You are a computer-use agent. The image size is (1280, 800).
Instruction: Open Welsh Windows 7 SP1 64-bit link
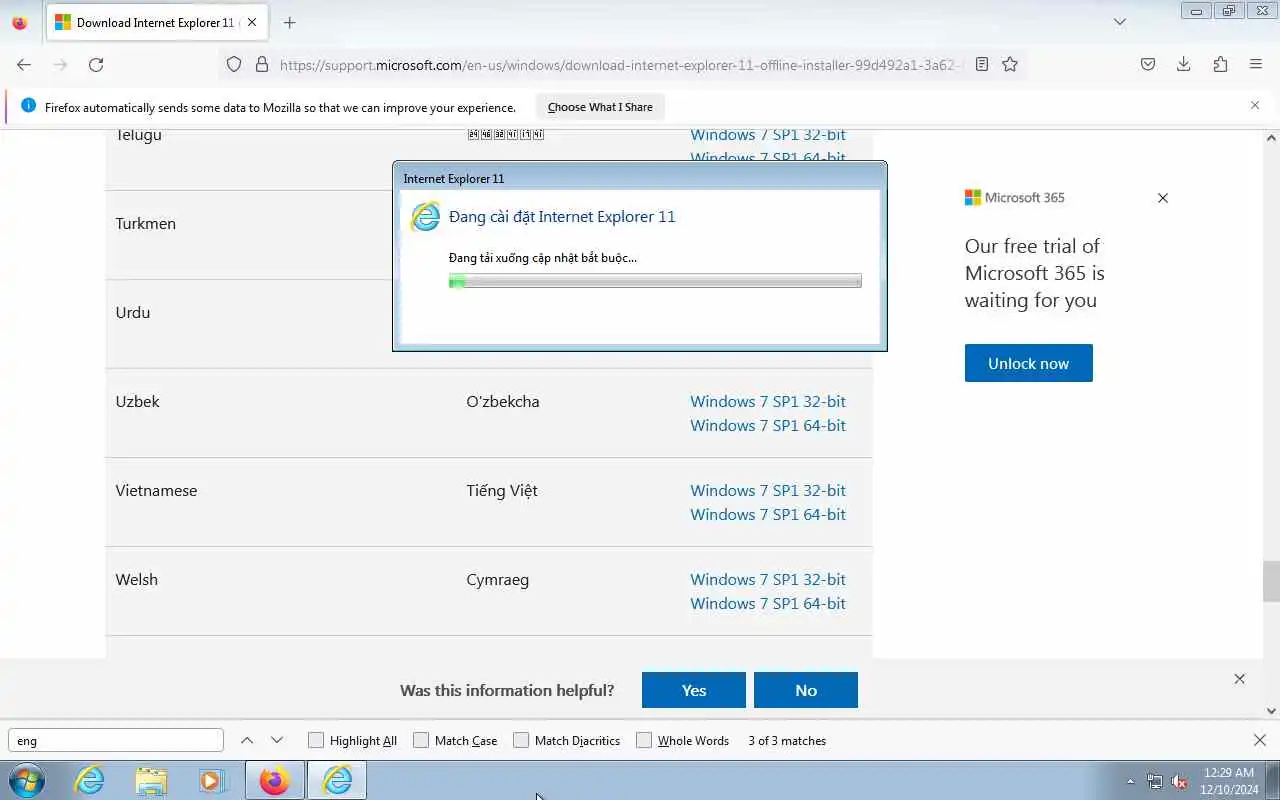point(768,603)
